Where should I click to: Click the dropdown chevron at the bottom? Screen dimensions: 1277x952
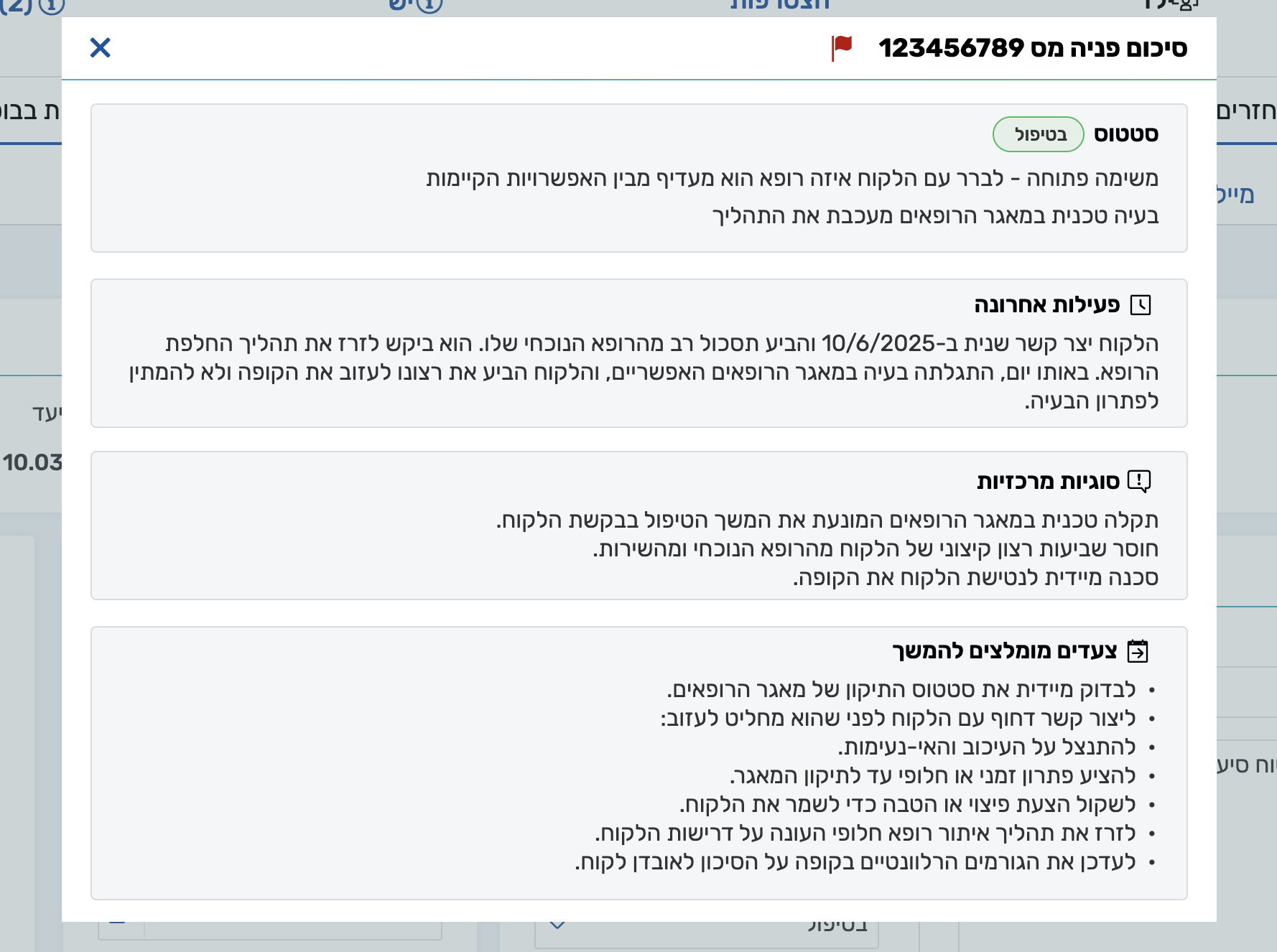click(x=557, y=925)
